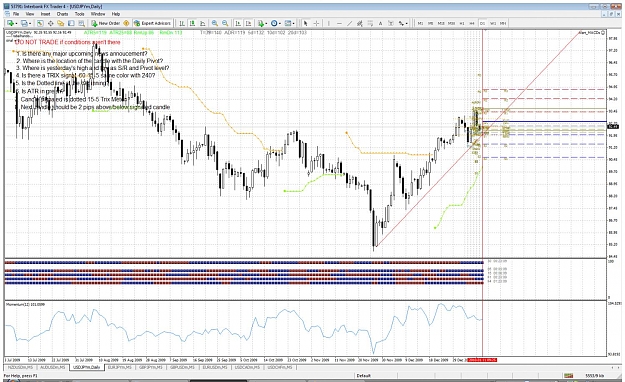The width and height of the screenshot is (625, 382).
Task: Select the trendline drawing tool
Action: point(350,23)
